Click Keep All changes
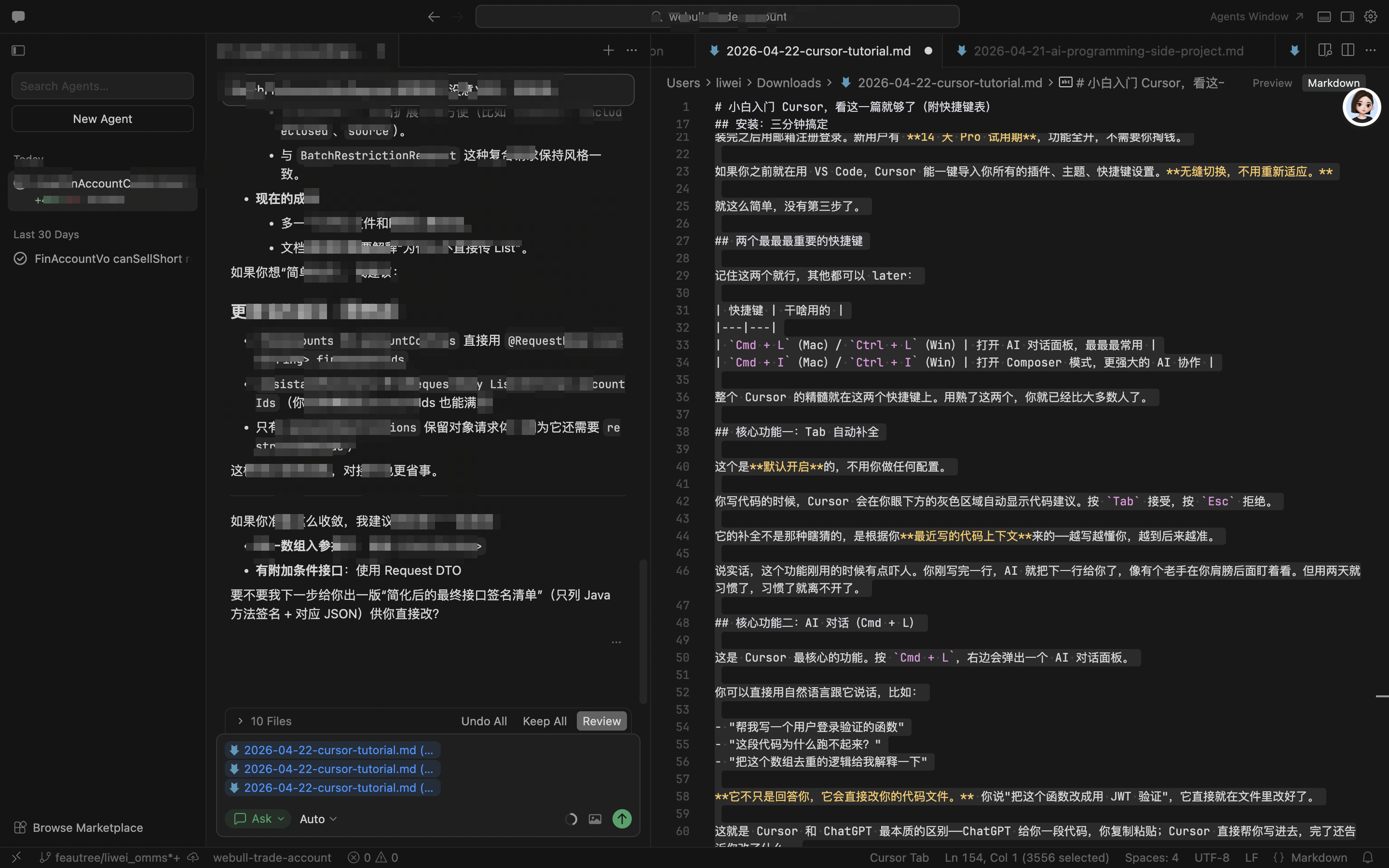 544,721
